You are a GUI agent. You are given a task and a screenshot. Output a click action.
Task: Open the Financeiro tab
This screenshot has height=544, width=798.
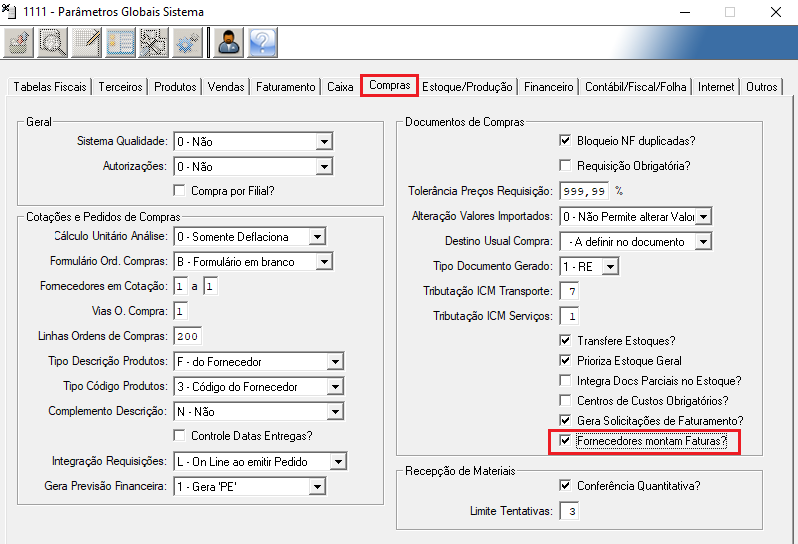[548, 87]
